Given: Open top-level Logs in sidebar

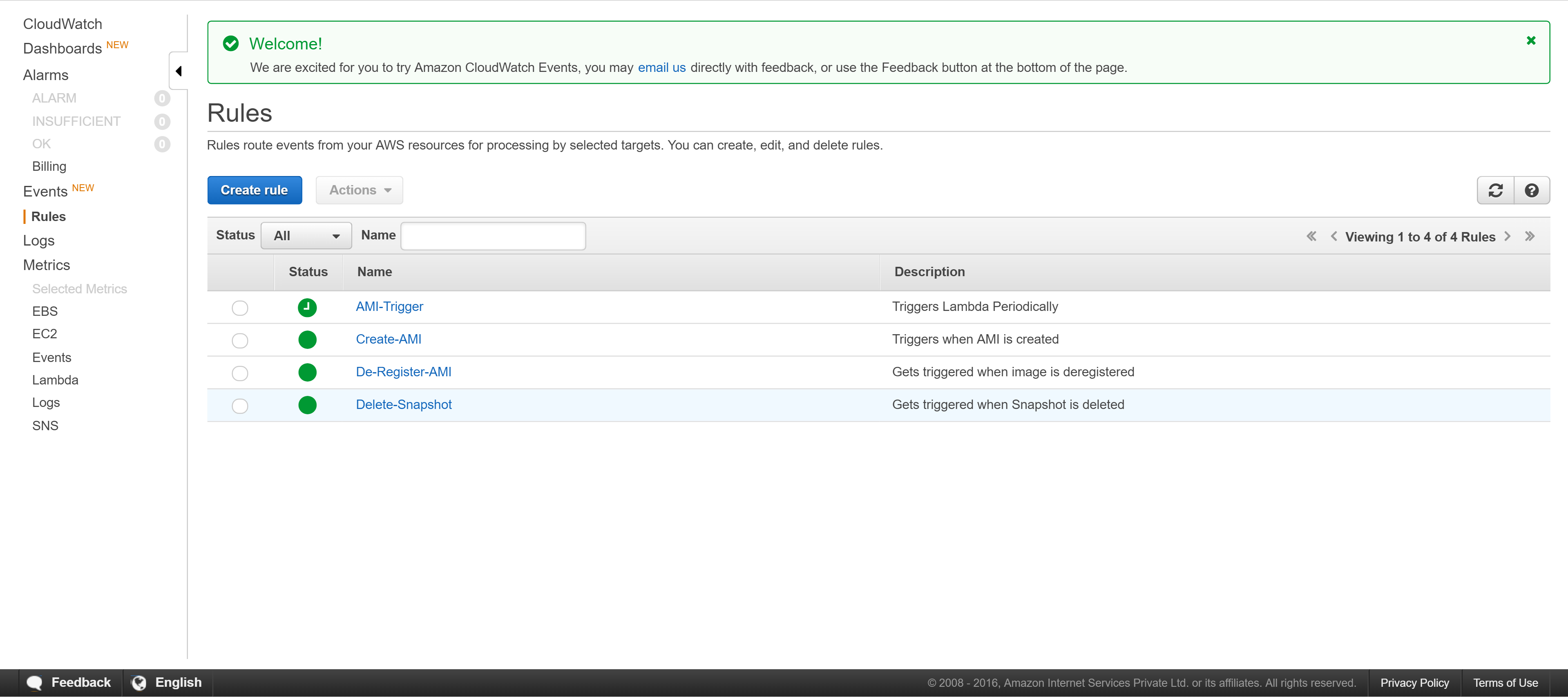Looking at the screenshot, I should 39,241.
